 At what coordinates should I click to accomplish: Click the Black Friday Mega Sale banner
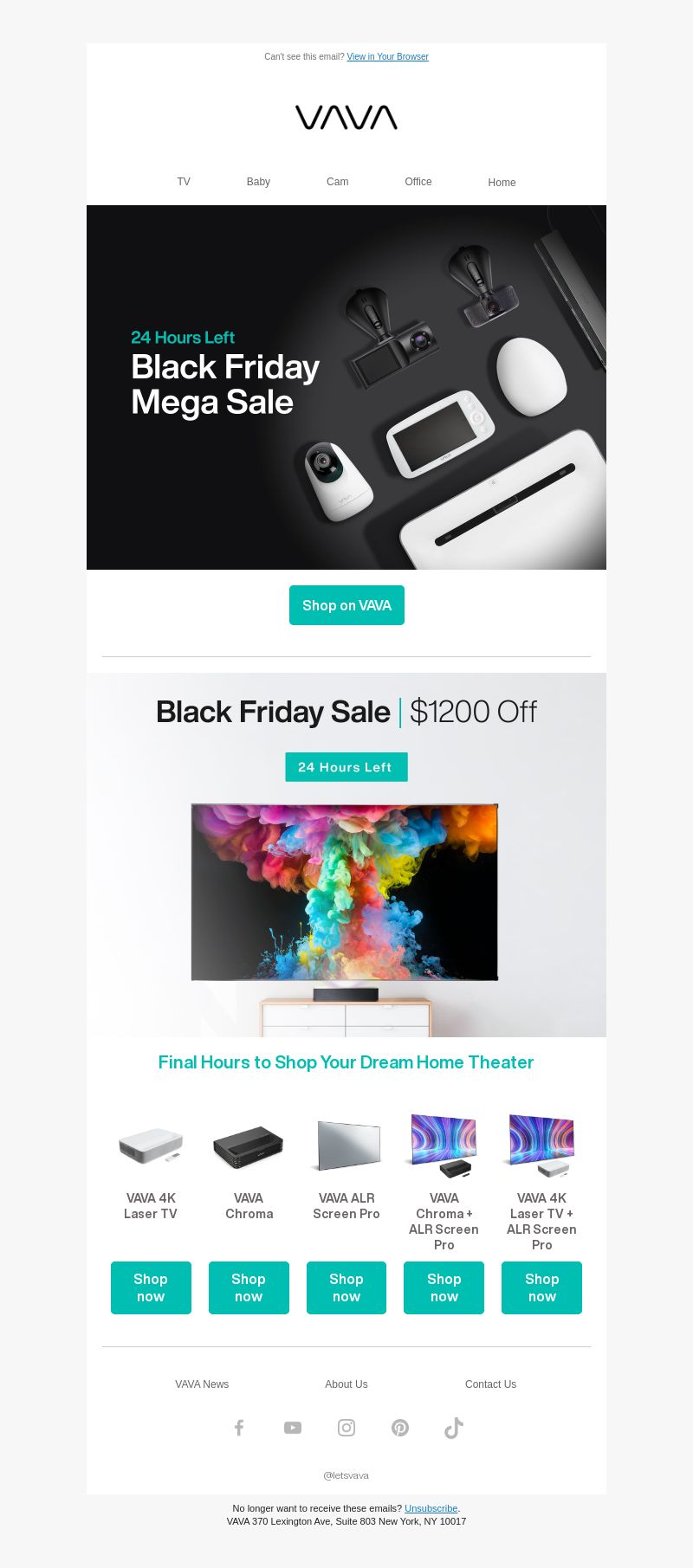coord(346,387)
